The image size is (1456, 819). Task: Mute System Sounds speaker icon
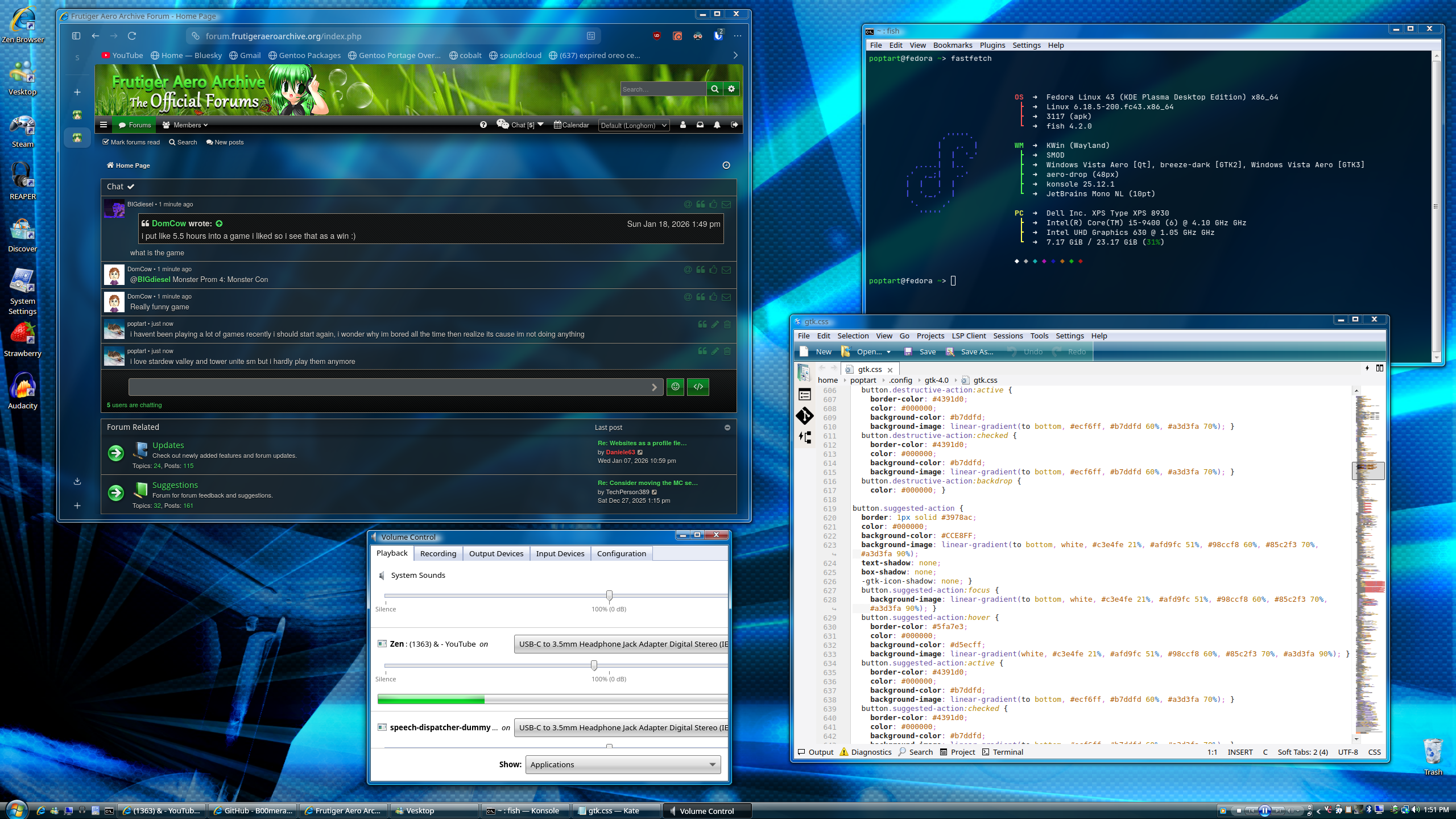coord(382,576)
